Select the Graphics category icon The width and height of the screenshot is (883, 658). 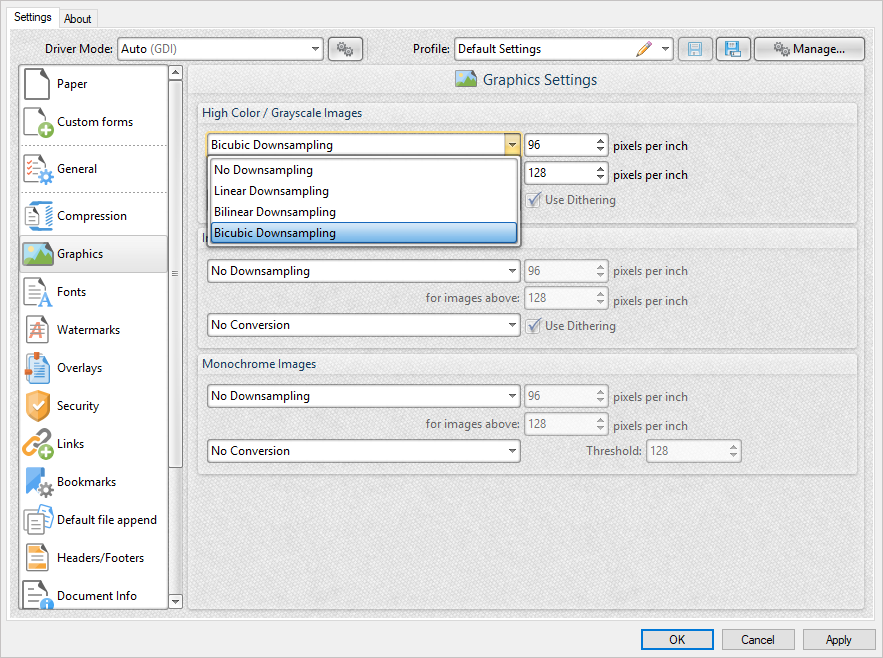pos(38,254)
